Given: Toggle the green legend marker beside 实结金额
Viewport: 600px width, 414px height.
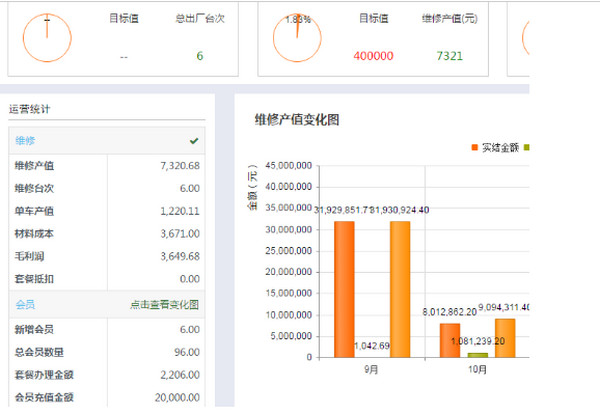Looking at the screenshot, I should (x=527, y=147).
